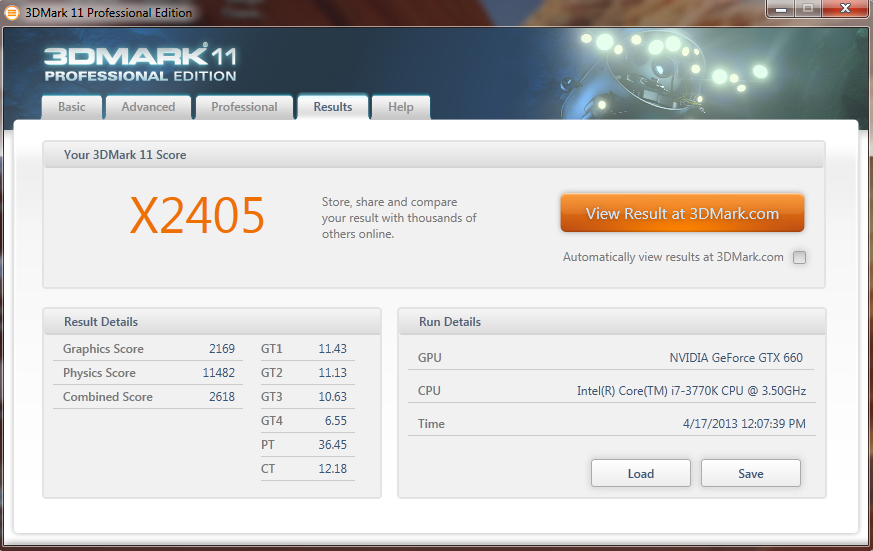The height and width of the screenshot is (551, 873).
Task: Enable automatically view results at 3DMark.com checkbox
Action: point(800,257)
